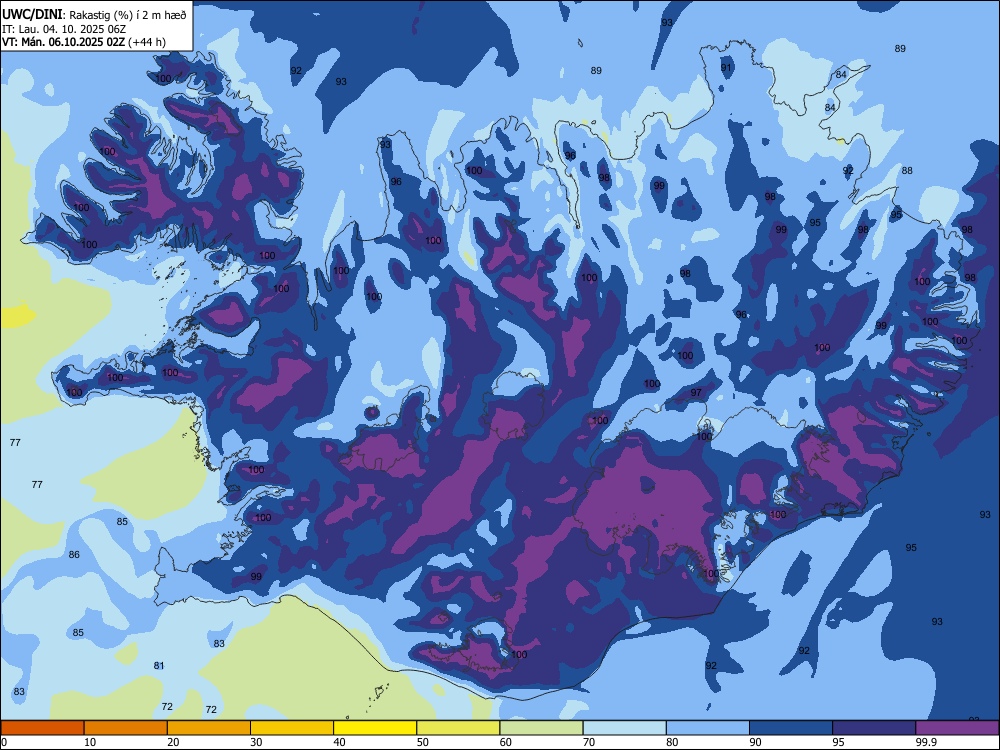Click the legend label 50
Viewport: 1000px width, 750px height.
click(x=423, y=742)
